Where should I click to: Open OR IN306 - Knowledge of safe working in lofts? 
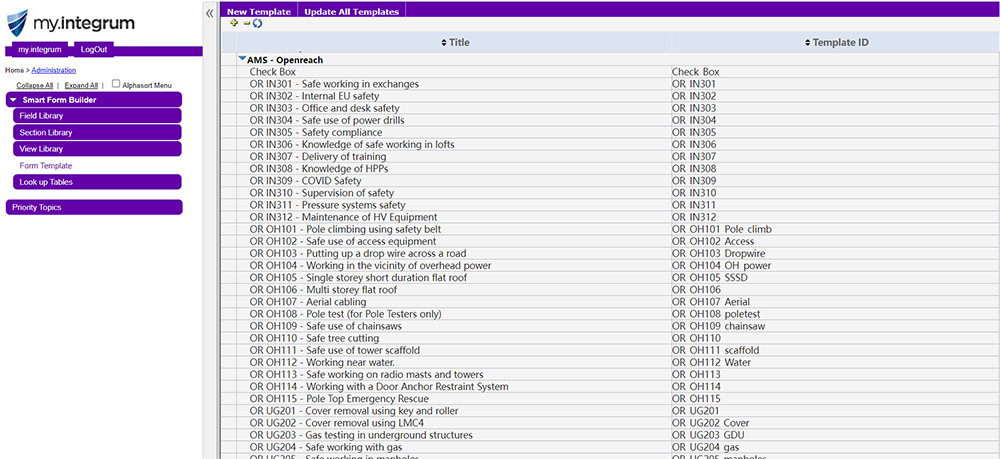click(x=352, y=145)
